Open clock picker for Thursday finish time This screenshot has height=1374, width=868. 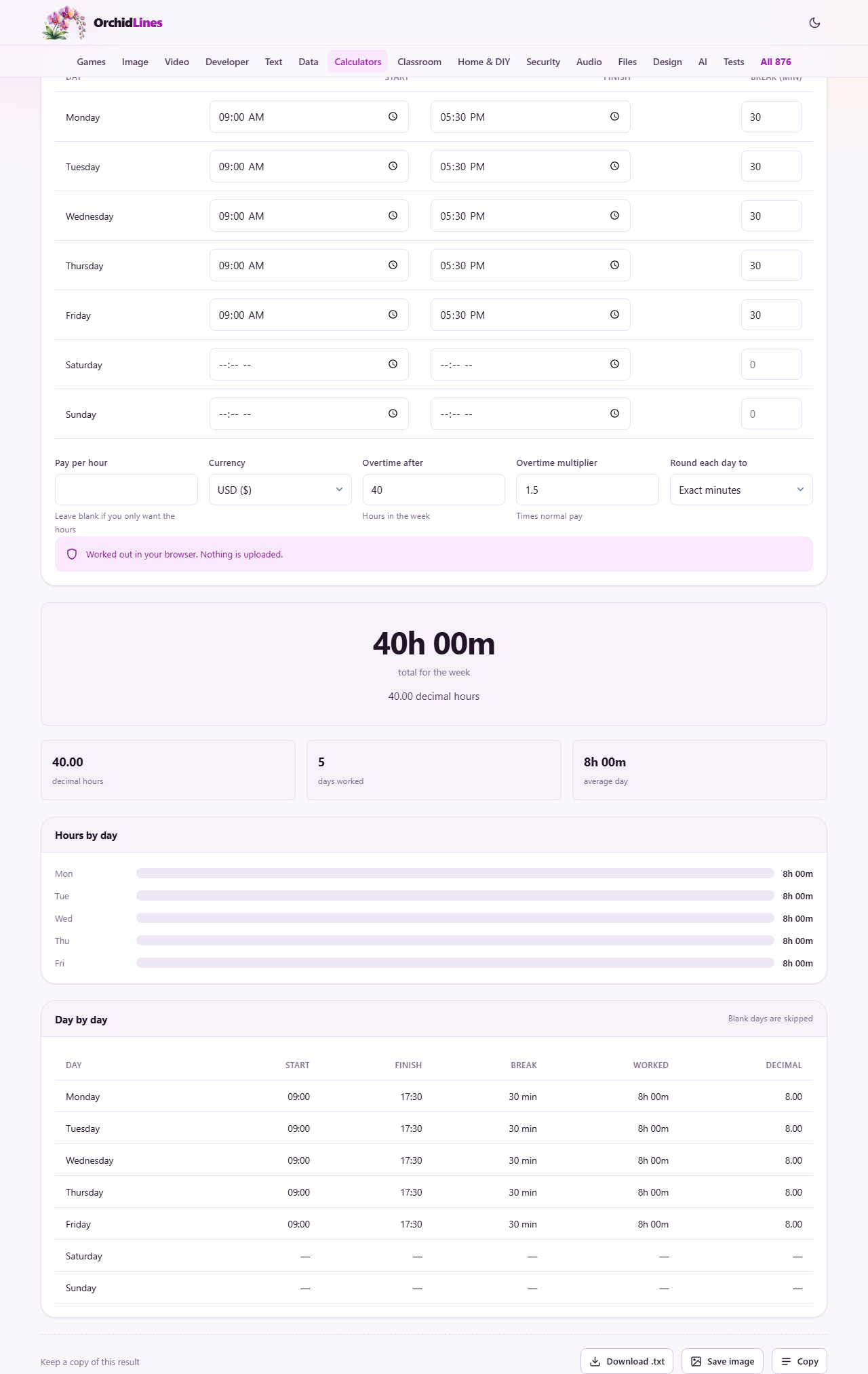click(x=614, y=265)
